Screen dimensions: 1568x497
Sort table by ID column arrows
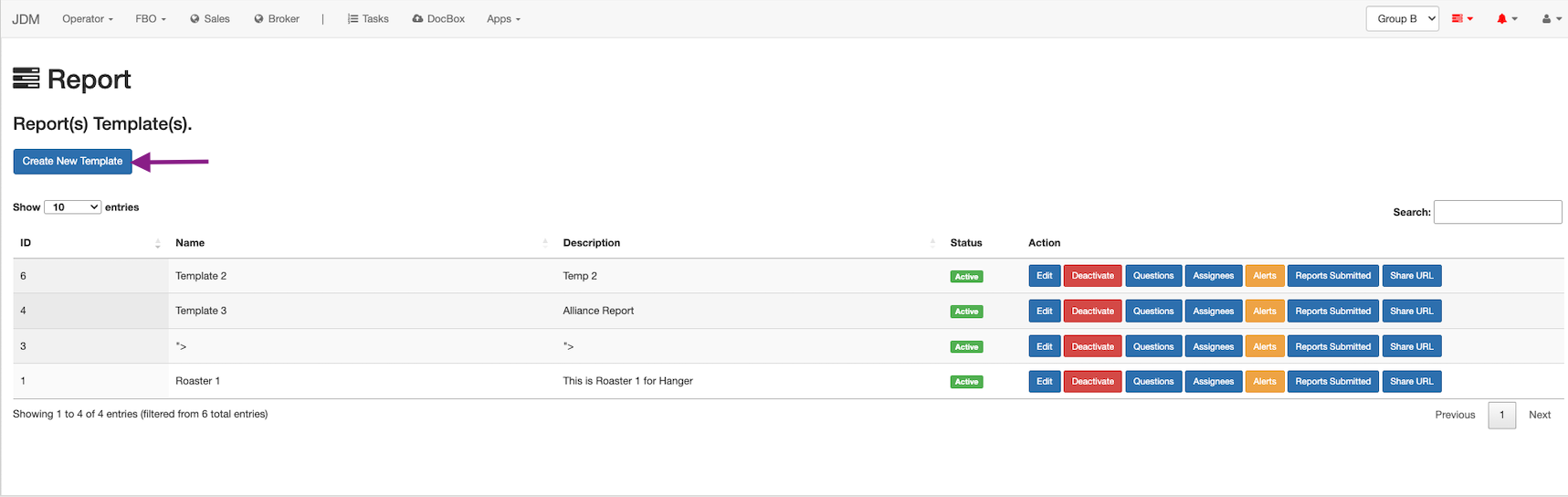[157, 243]
